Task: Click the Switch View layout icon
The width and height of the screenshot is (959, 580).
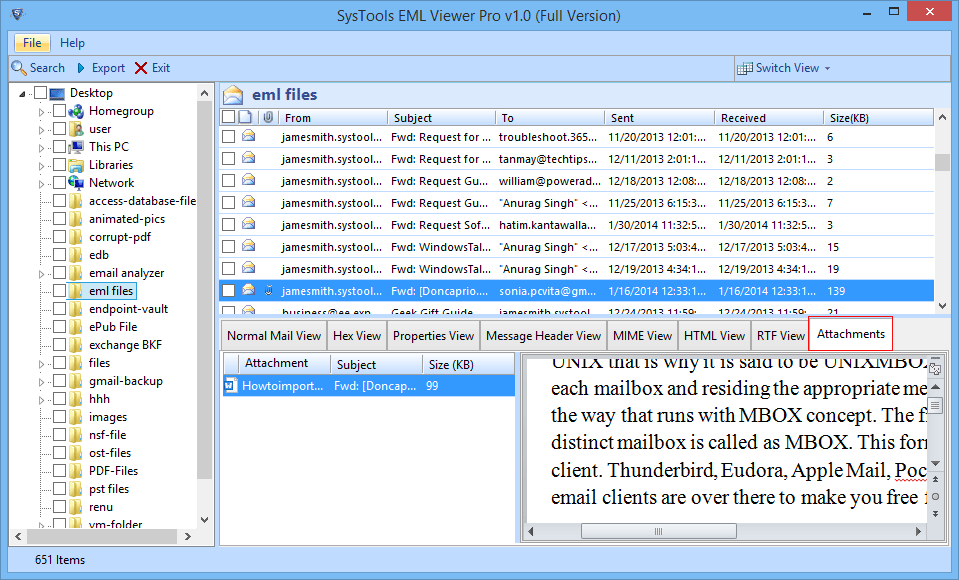Action: [745, 68]
